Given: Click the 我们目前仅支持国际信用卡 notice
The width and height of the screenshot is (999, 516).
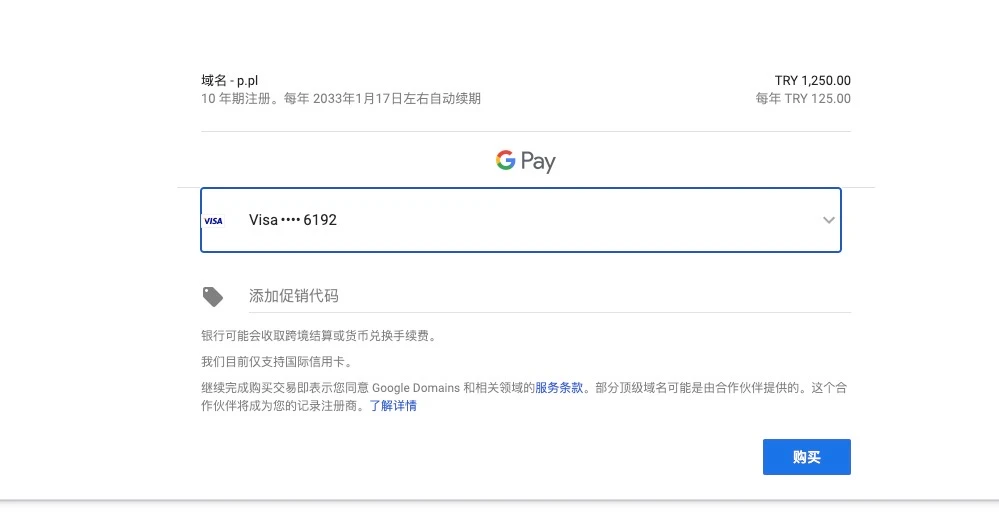Looking at the screenshot, I should point(276,362).
